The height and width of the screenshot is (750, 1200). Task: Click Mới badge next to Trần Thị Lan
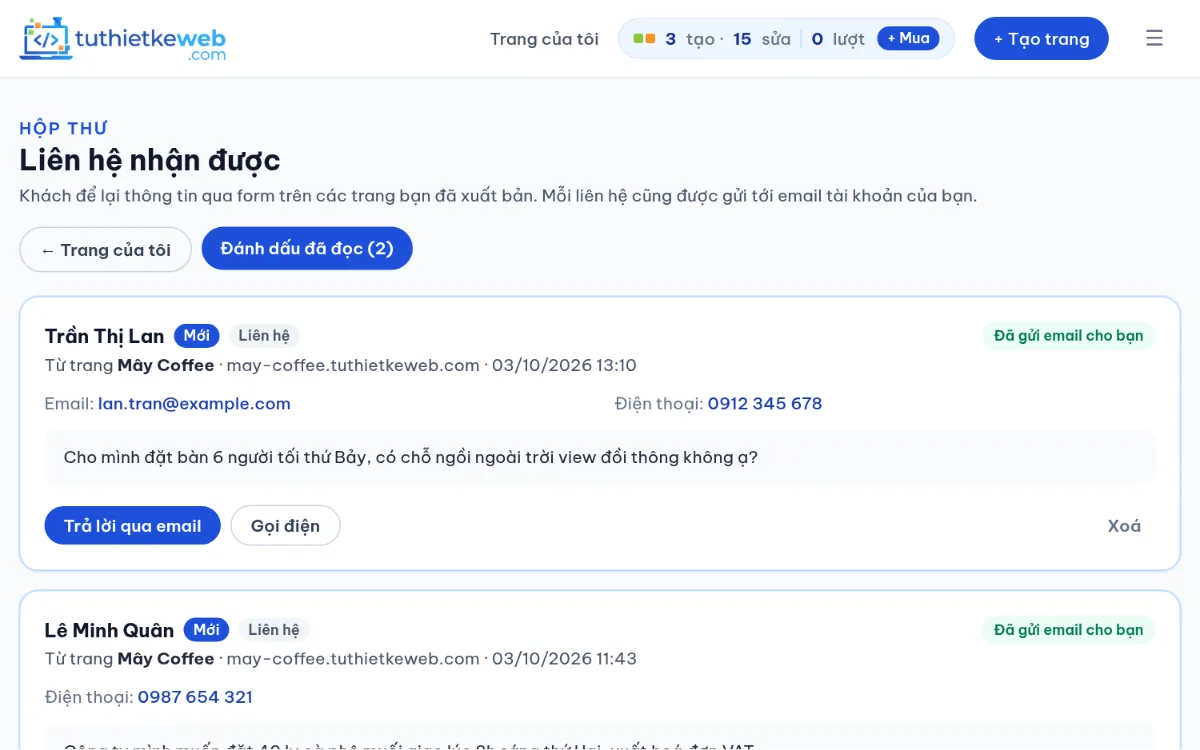tap(196, 336)
